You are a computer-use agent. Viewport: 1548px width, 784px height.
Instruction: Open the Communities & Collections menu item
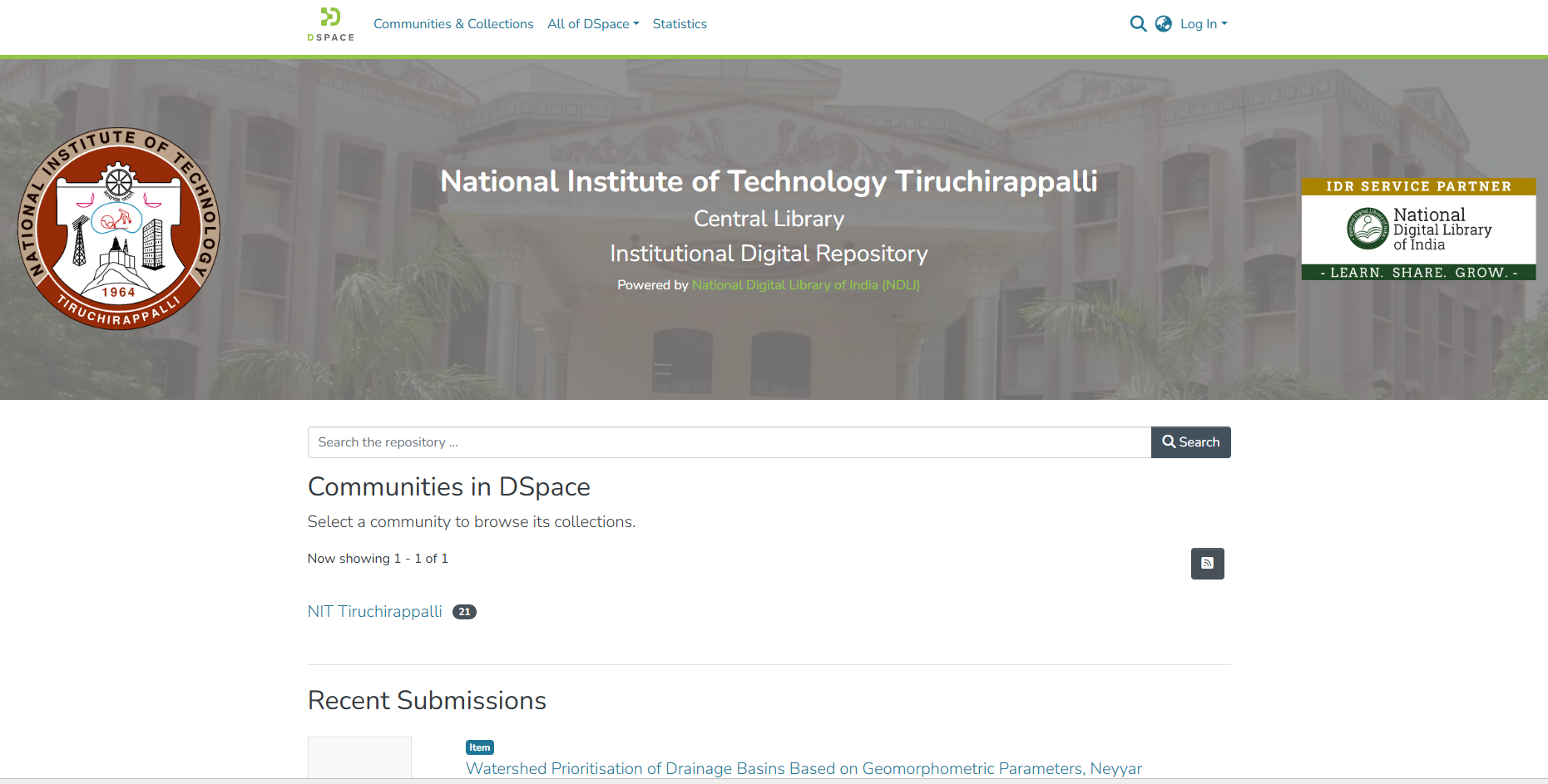453,24
